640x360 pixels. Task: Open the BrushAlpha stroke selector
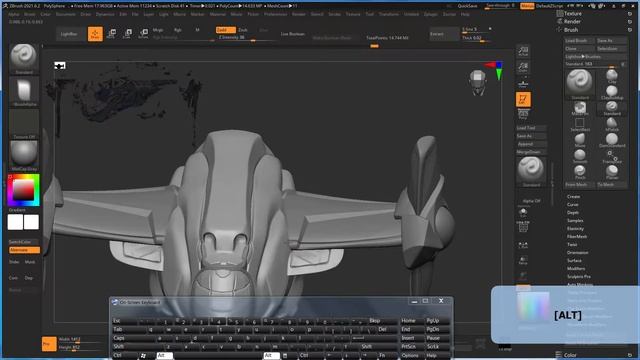click(x=24, y=93)
